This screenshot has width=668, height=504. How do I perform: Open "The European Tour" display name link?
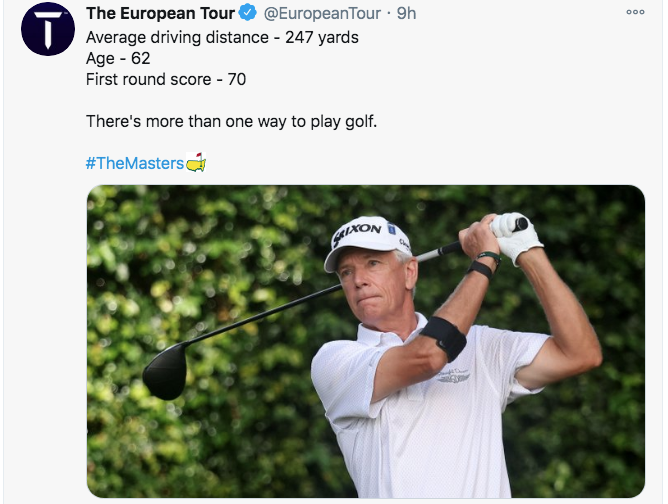point(160,14)
